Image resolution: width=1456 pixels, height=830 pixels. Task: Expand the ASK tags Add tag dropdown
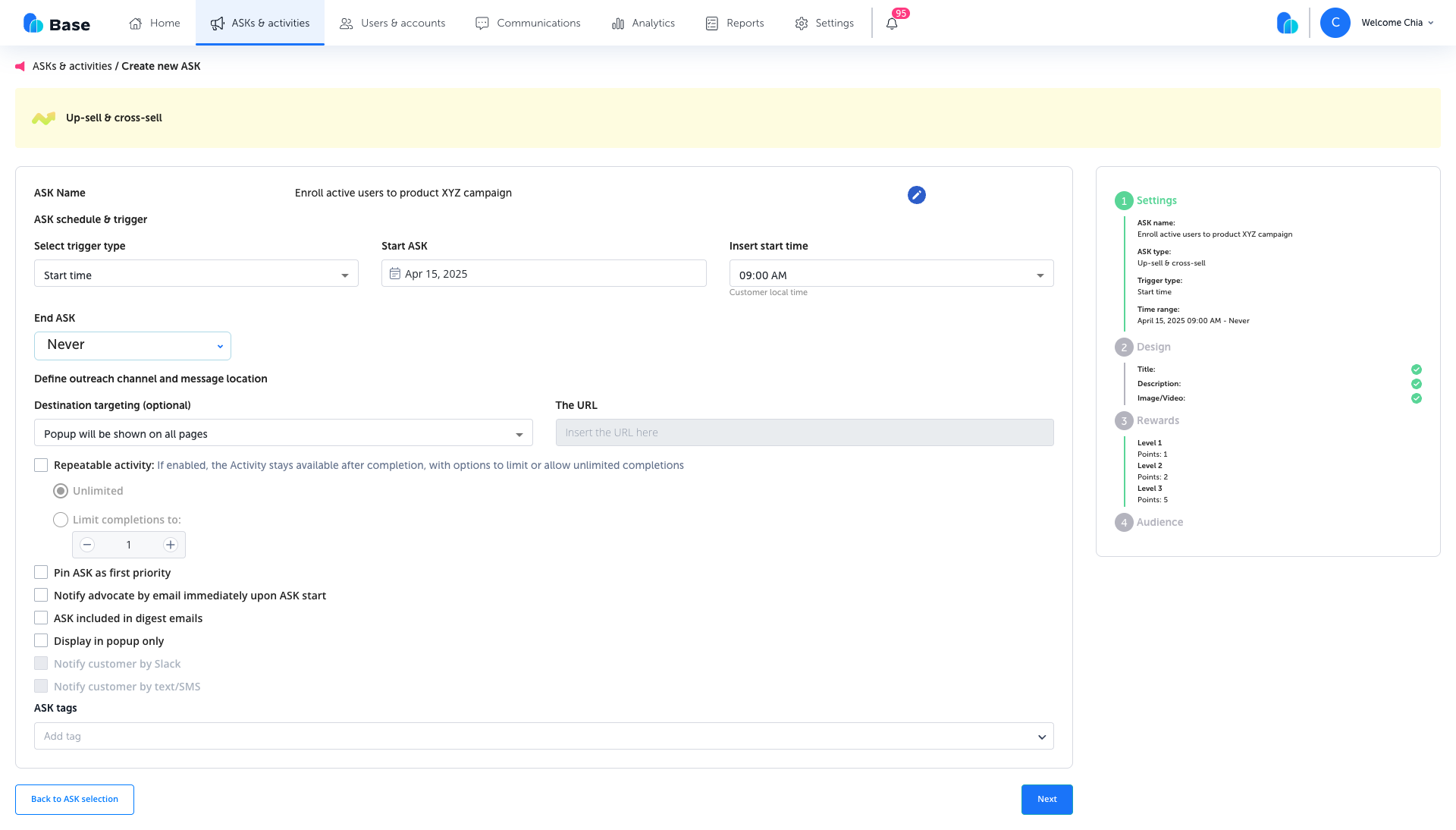click(544, 736)
